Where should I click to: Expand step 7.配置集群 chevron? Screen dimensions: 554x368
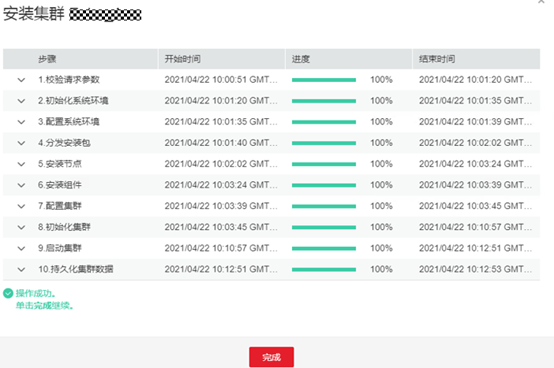(x=21, y=206)
